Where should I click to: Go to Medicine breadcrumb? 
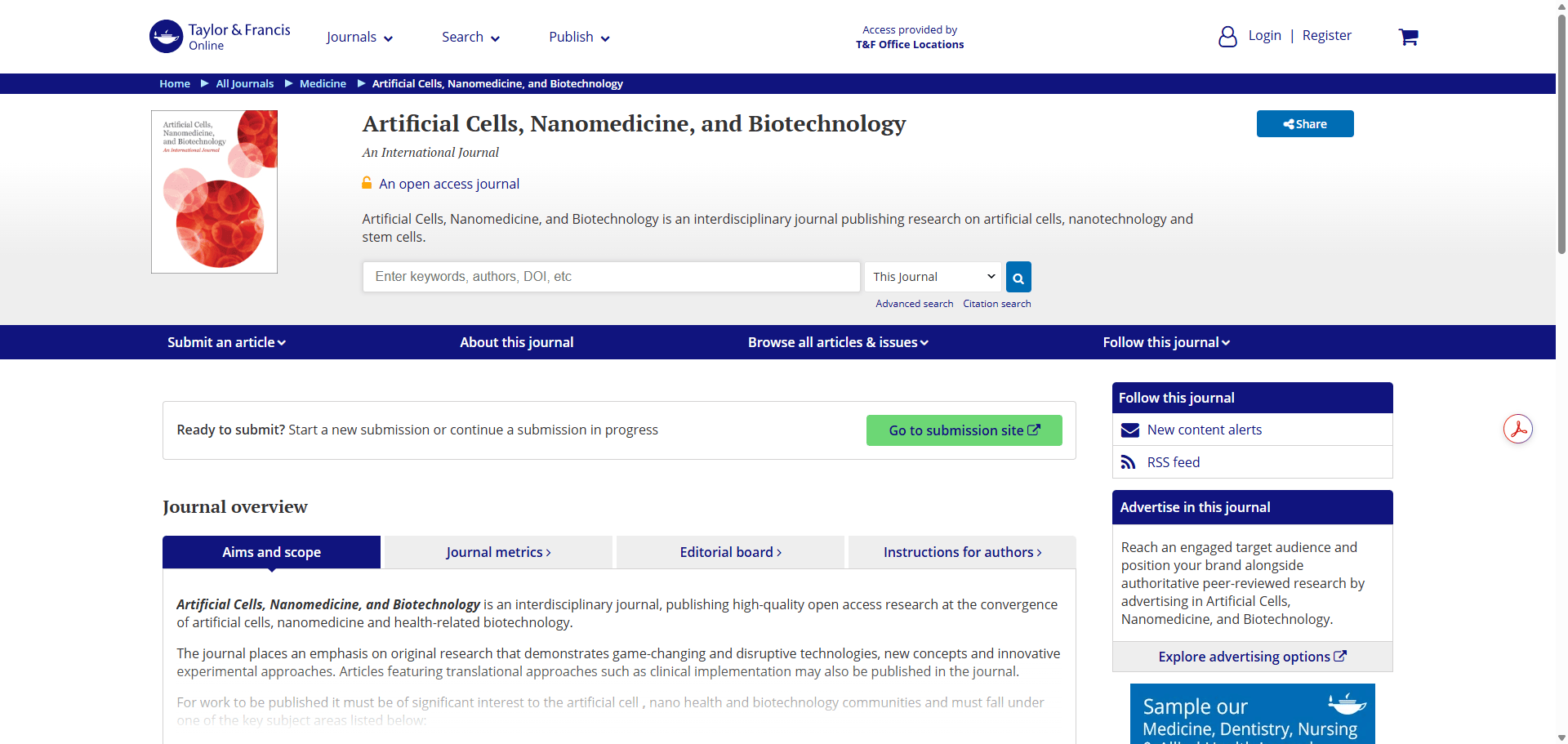point(323,83)
